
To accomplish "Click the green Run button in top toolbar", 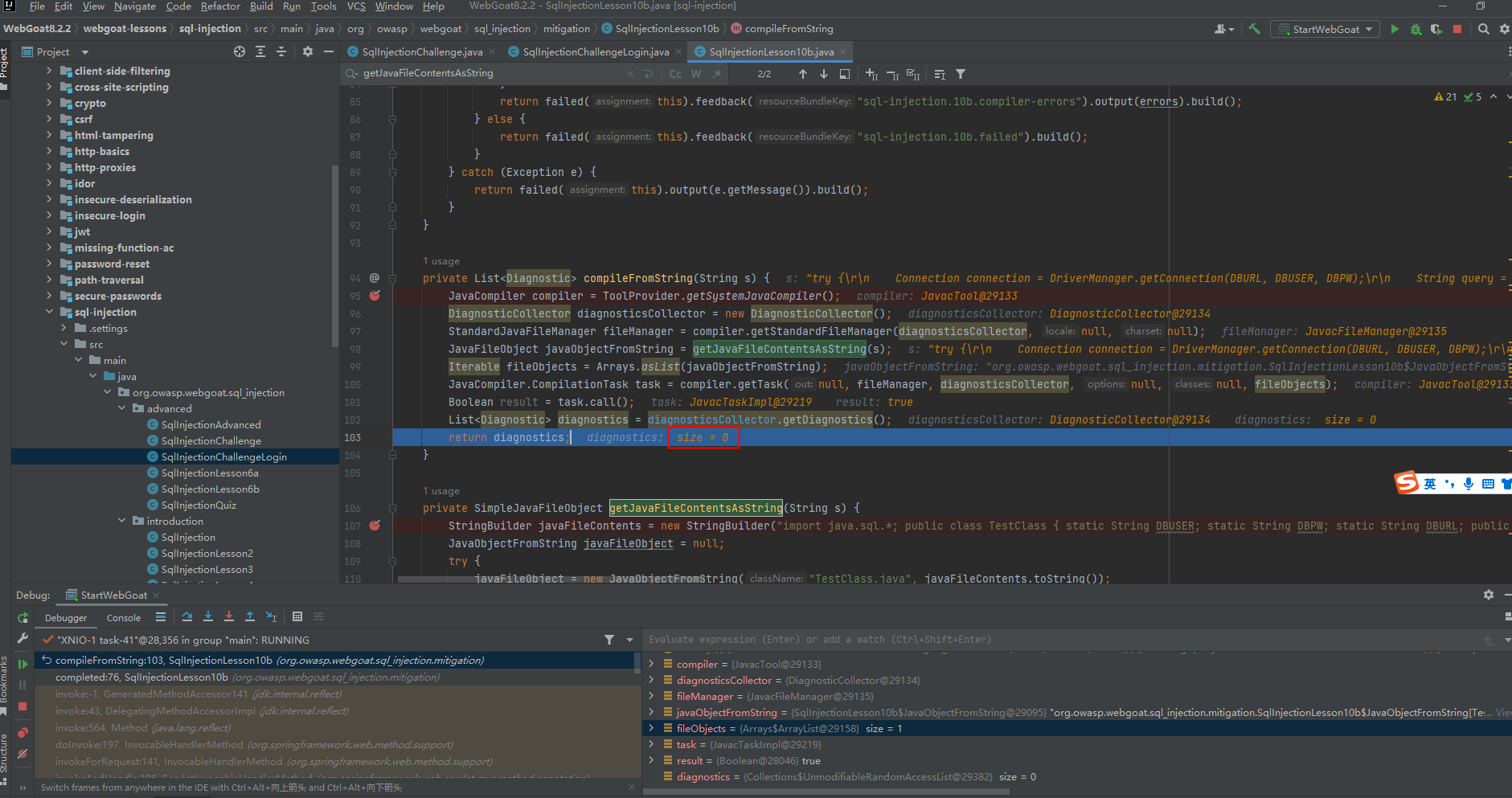I will (1395, 29).
